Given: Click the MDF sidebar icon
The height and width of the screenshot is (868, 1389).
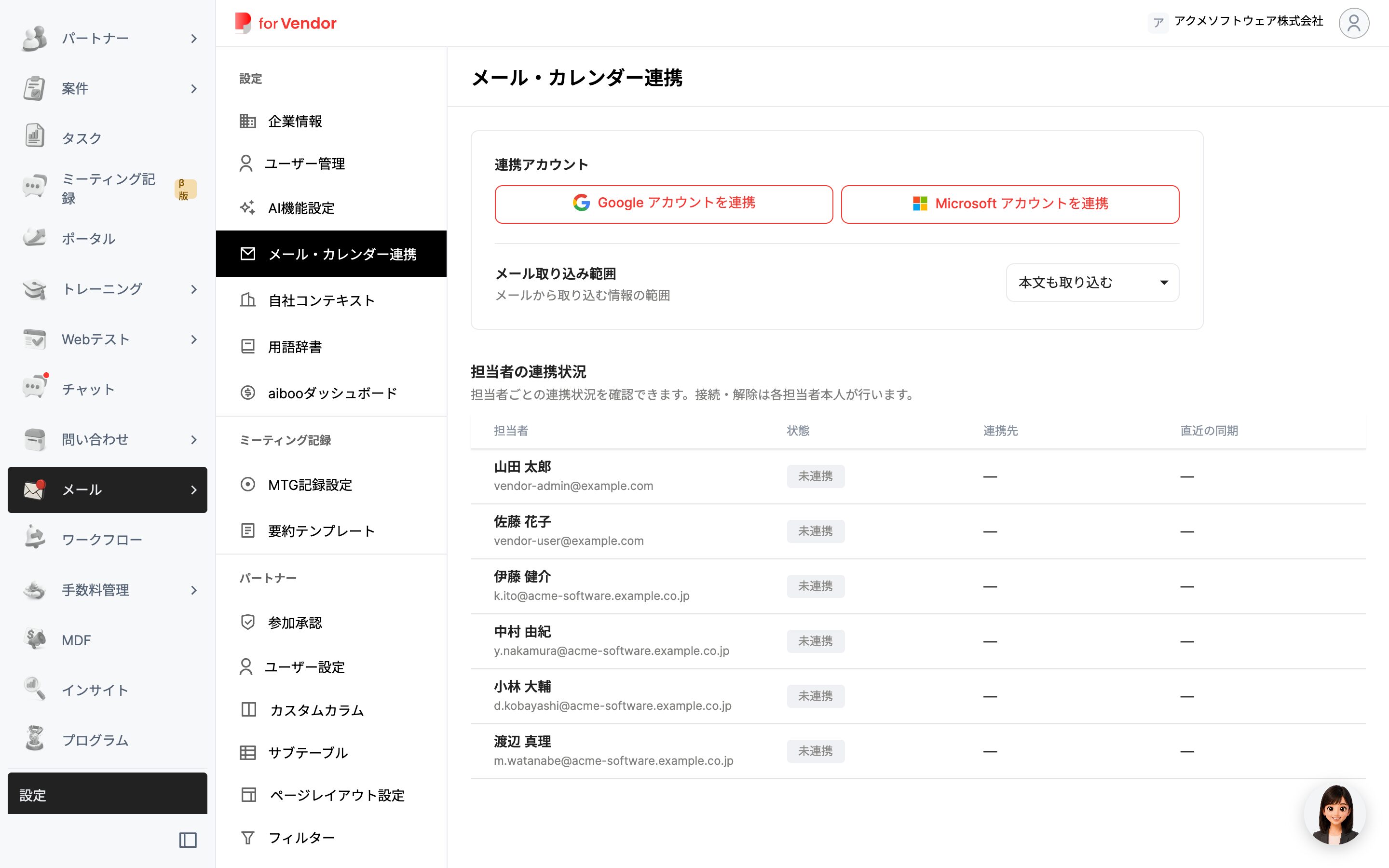Looking at the screenshot, I should pyautogui.click(x=34, y=639).
